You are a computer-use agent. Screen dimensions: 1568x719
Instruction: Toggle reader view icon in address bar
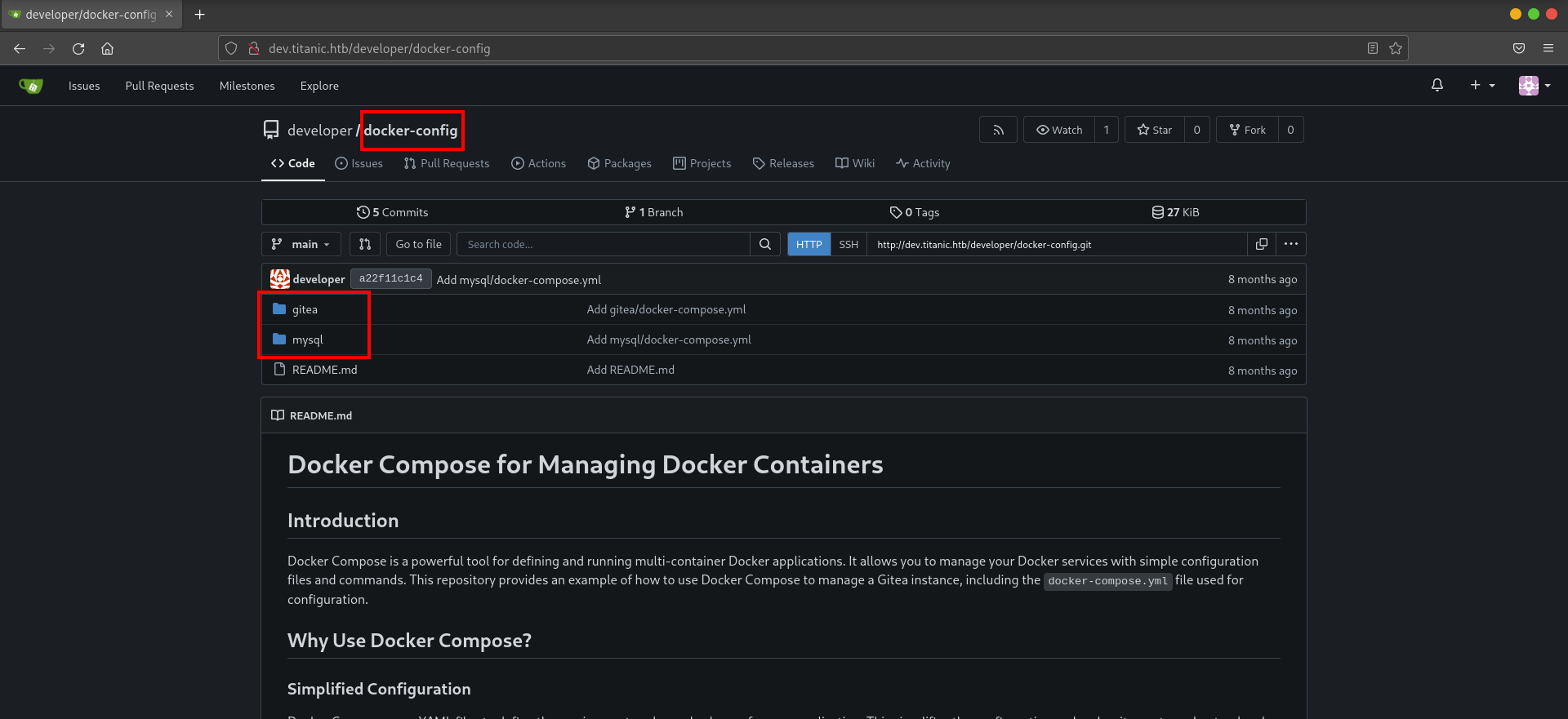1373,48
